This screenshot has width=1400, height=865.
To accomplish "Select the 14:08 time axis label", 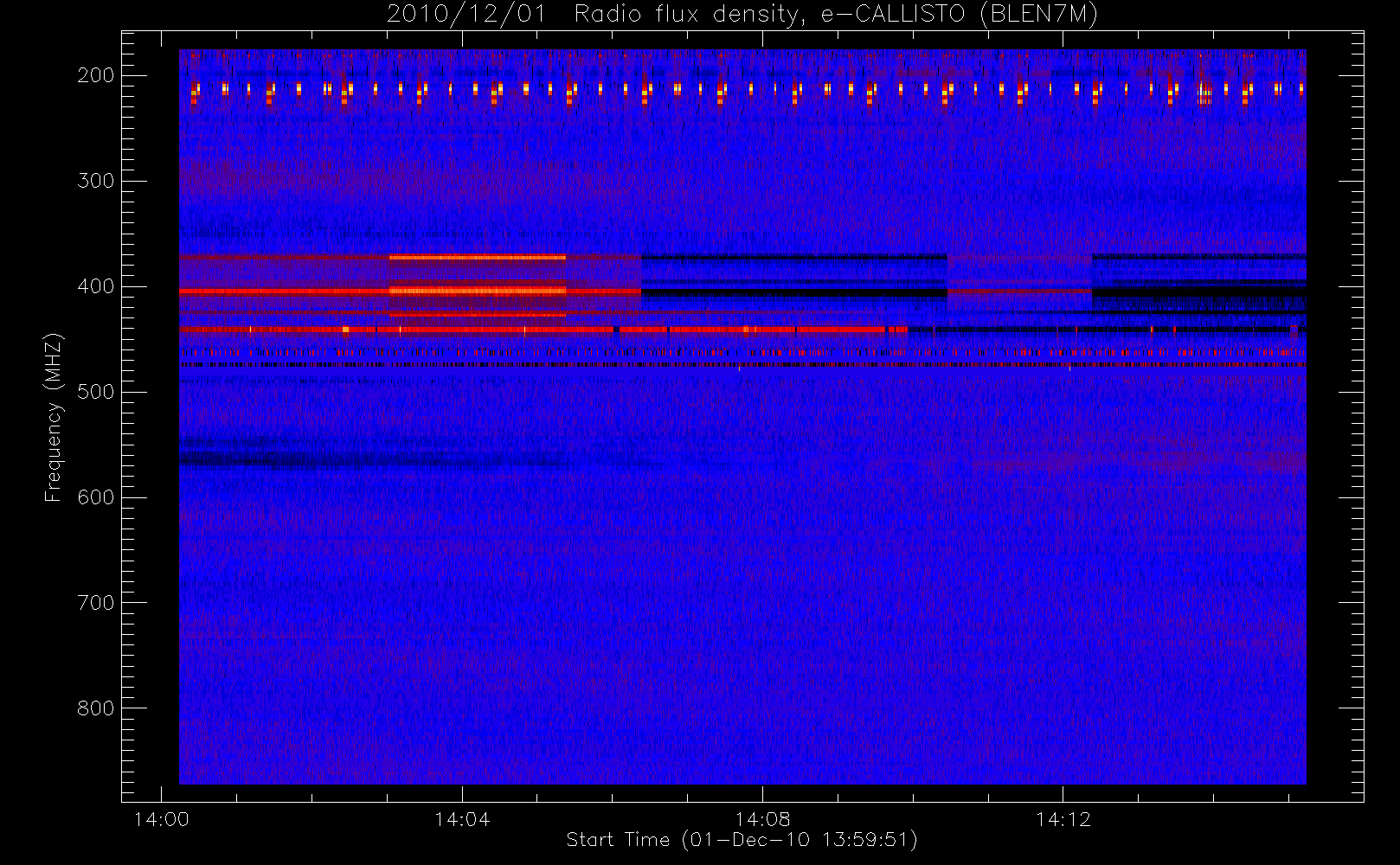I will [x=762, y=818].
